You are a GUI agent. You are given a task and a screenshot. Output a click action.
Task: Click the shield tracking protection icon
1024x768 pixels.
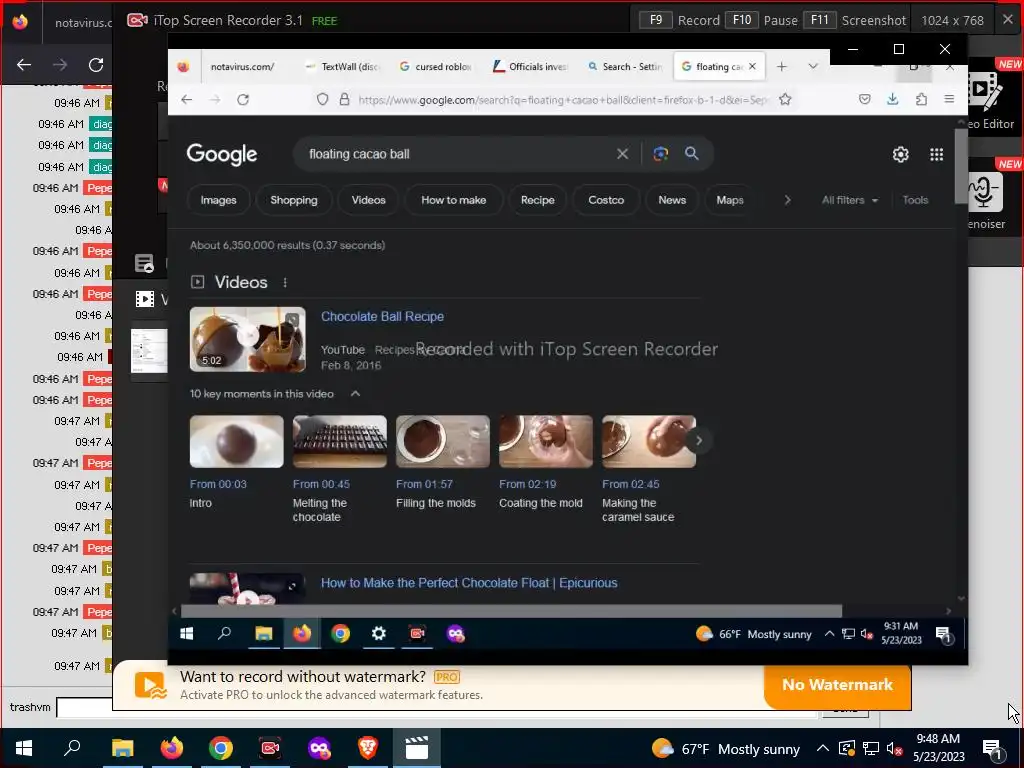[323, 99]
